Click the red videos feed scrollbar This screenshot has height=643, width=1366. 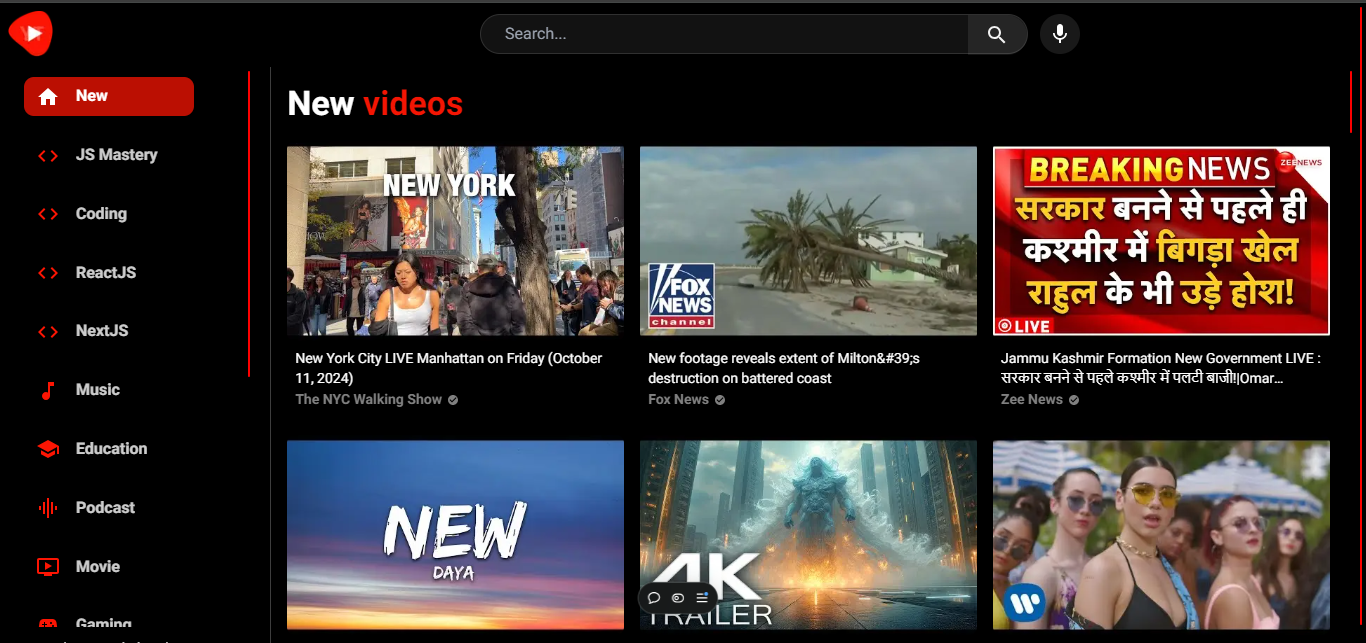tap(1351, 101)
